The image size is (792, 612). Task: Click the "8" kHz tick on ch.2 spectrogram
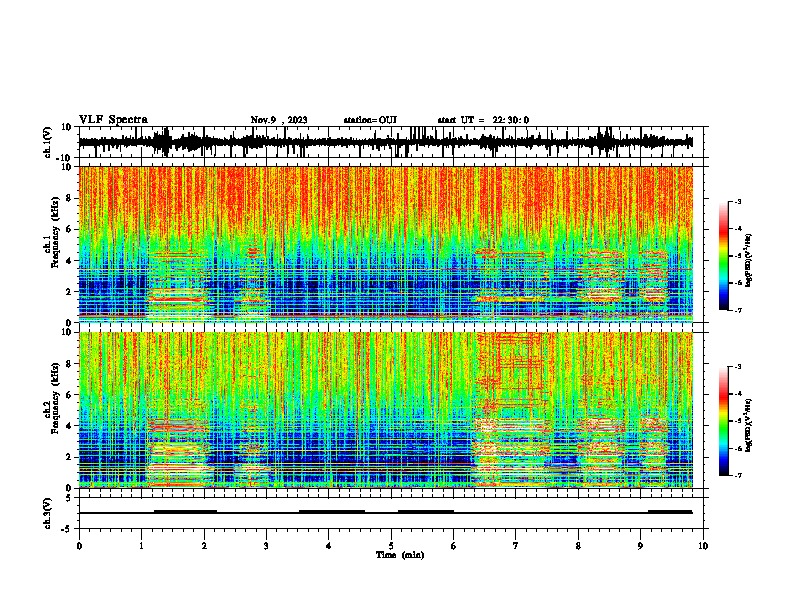69,364
